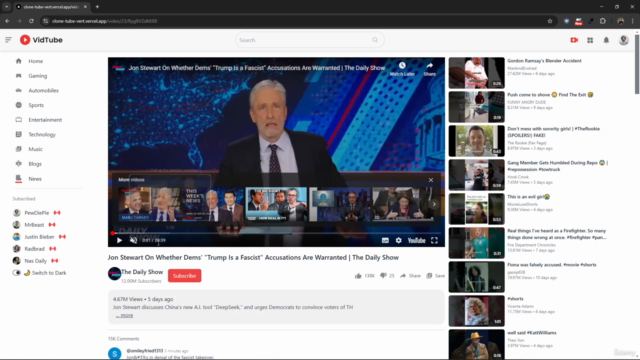This screenshot has width=640, height=360.
Task: Open This is an evil girl video
Action: coord(476,209)
